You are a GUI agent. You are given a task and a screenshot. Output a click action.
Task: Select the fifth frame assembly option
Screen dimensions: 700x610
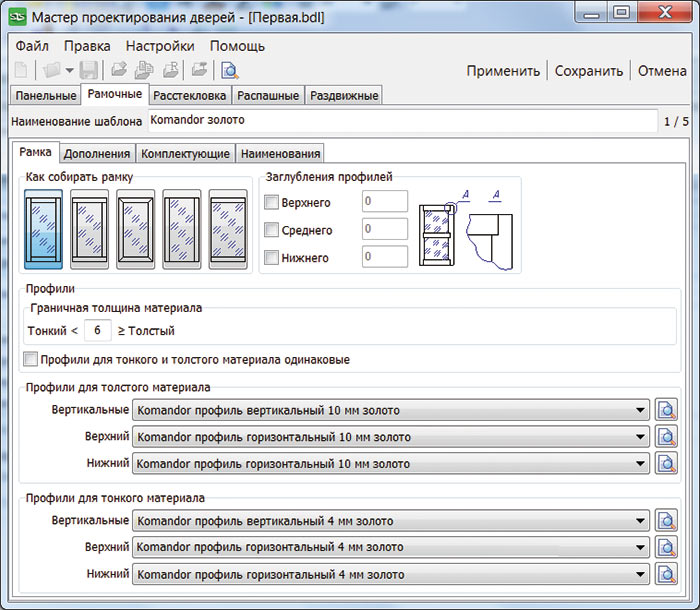coord(227,229)
